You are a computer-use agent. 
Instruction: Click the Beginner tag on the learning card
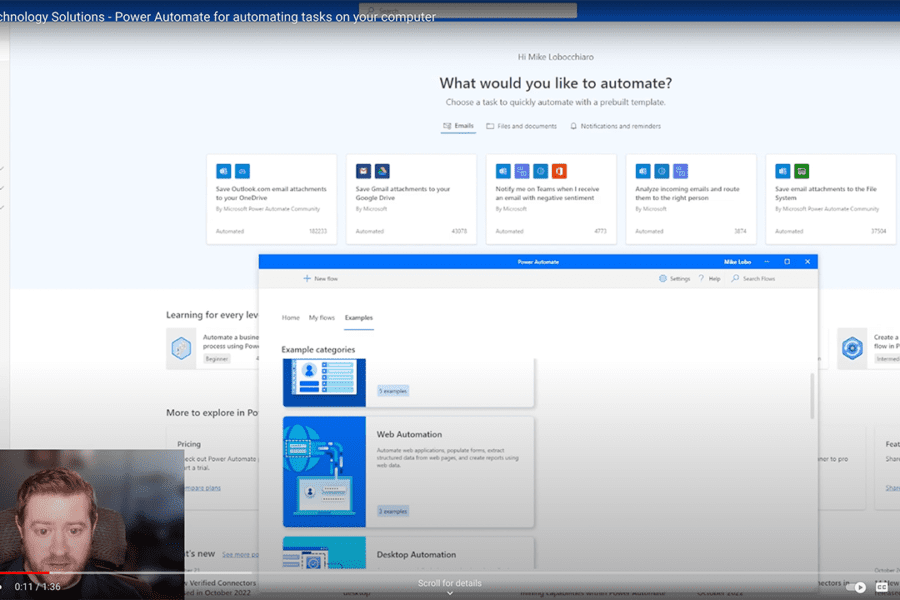point(217,359)
